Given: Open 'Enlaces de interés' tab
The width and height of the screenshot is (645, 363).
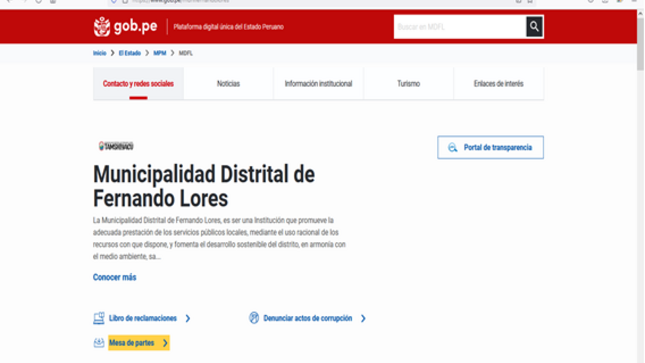Looking at the screenshot, I should point(499,84).
